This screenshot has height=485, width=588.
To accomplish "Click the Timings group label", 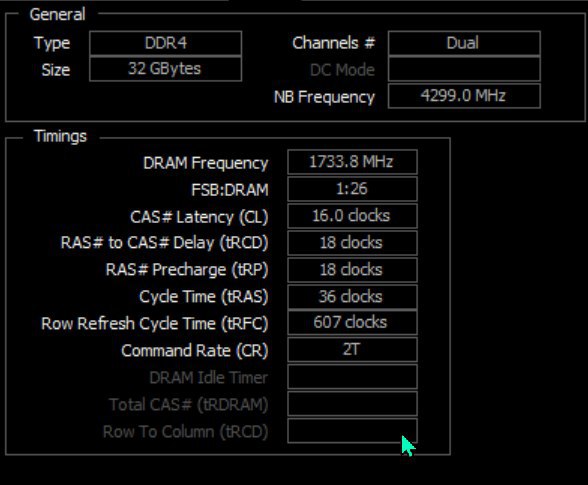I will [60, 136].
